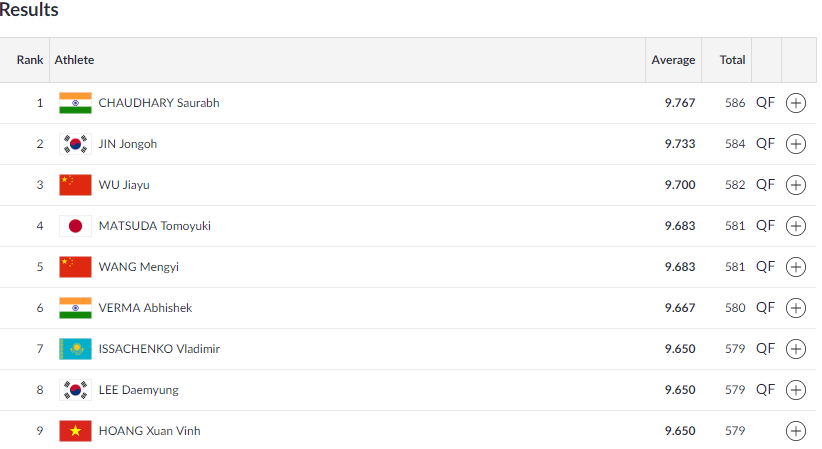Click the South Korea flag beside JIN Jongoh
Viewport: 822px width, 449px height.
point(75,144)
